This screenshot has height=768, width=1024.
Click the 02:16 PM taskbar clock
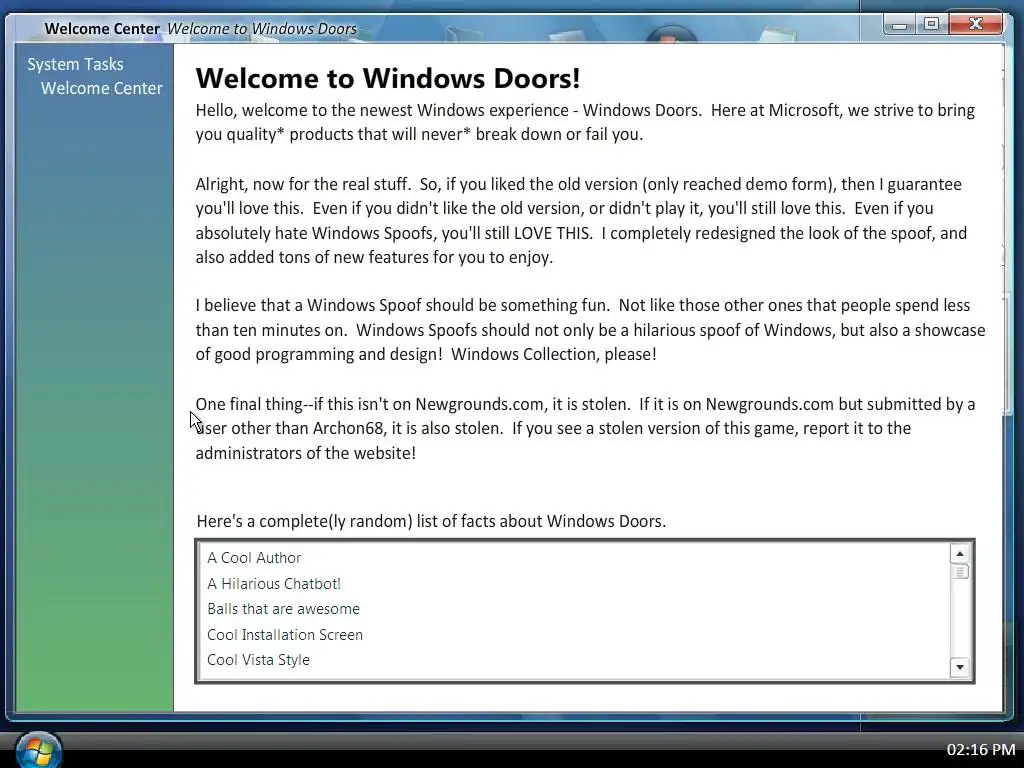(x=981, y=749)
